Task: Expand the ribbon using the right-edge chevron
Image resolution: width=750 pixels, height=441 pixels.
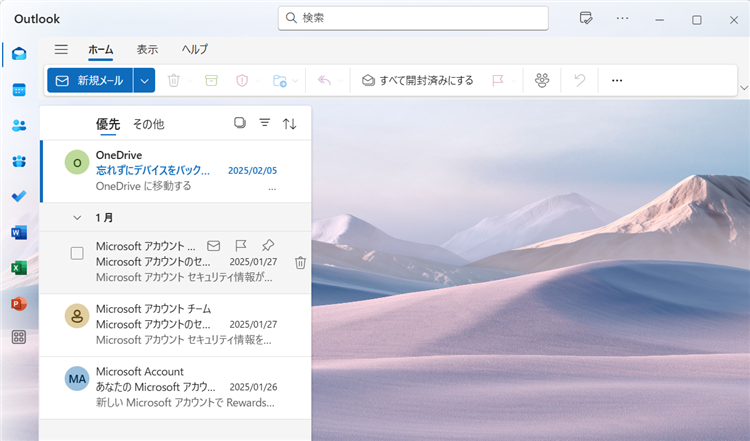Action: pyautogui.click(x=742, y=87)
